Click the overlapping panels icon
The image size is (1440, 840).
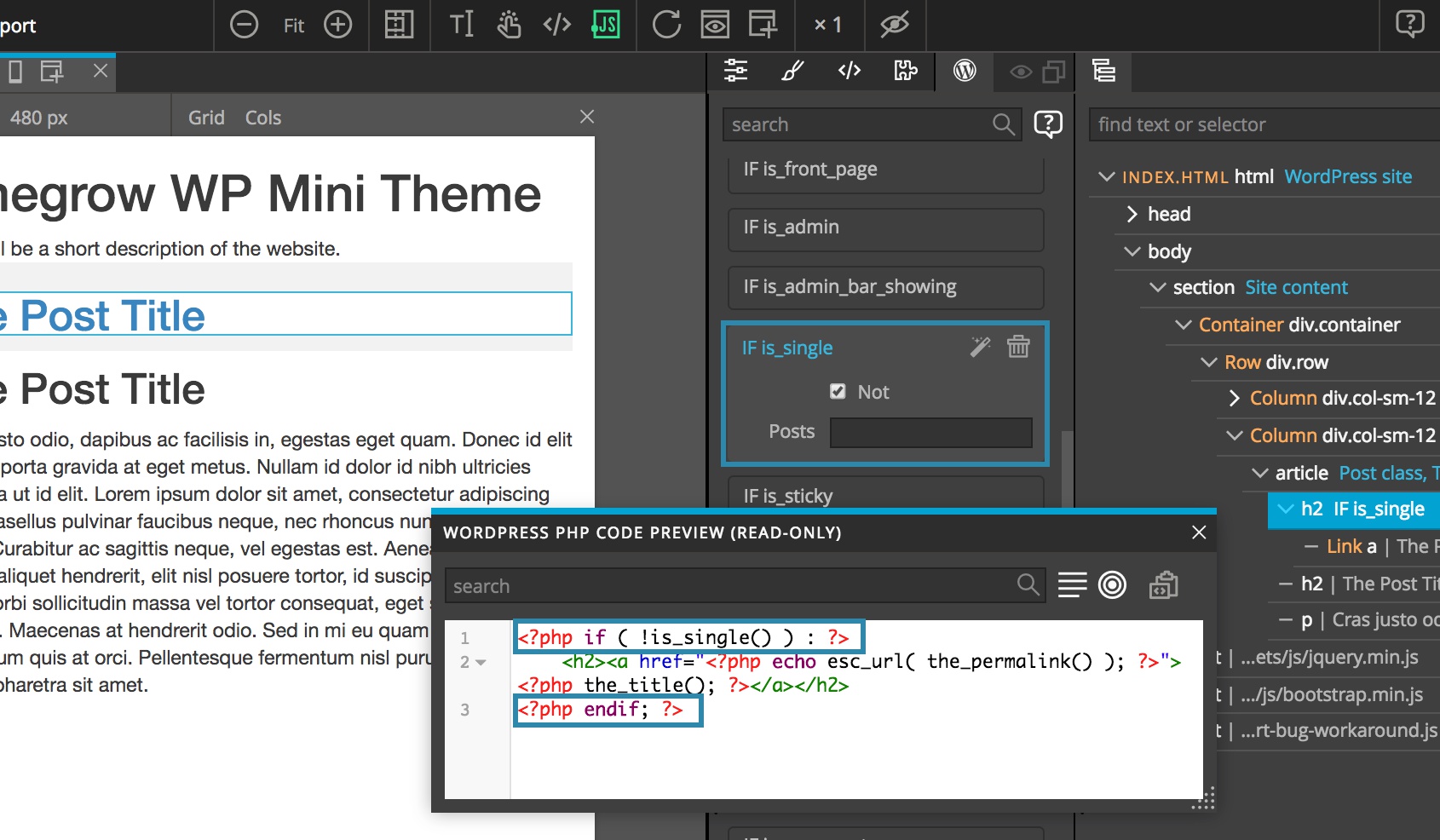pos(1054,72)
